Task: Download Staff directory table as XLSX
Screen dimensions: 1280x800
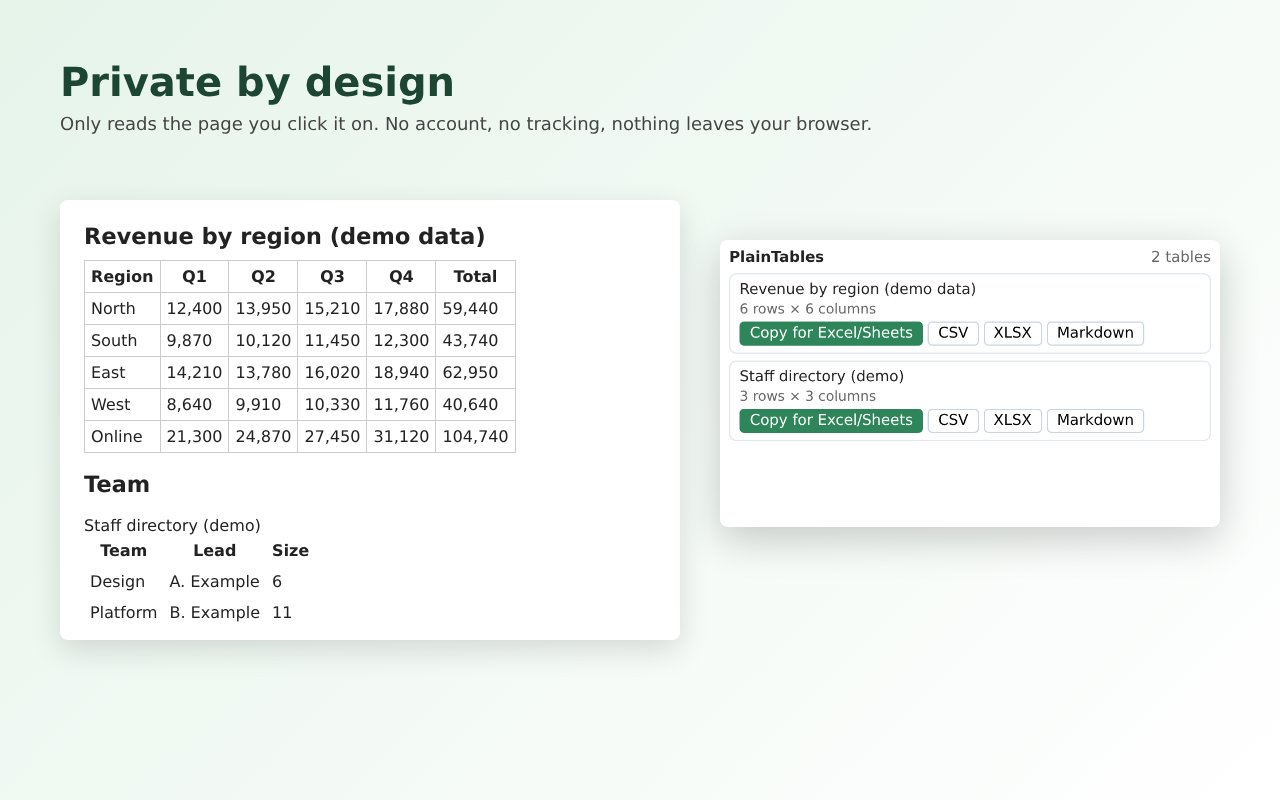Action: coord(1013,420)
